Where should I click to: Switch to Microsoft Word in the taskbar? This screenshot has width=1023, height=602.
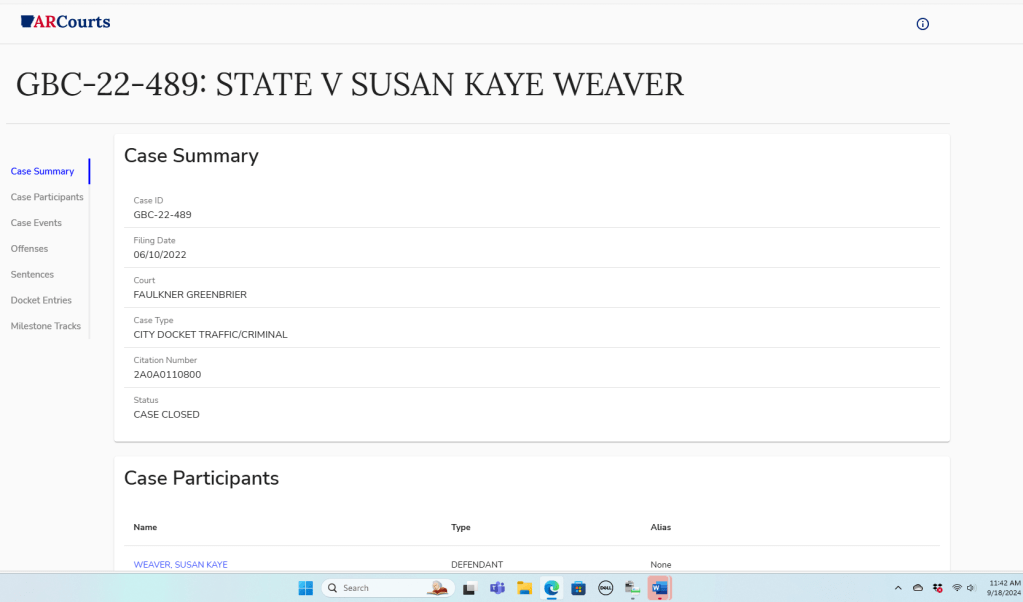pyautogui.click(x=659, y=588)
